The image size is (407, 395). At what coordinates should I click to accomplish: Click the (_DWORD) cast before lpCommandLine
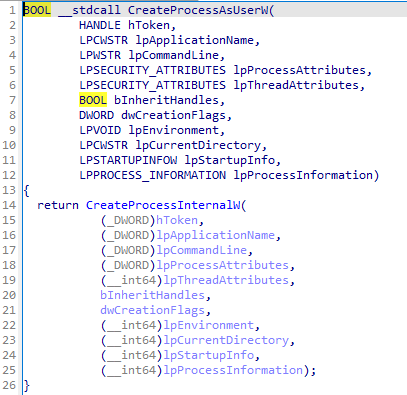click(128, 250)
